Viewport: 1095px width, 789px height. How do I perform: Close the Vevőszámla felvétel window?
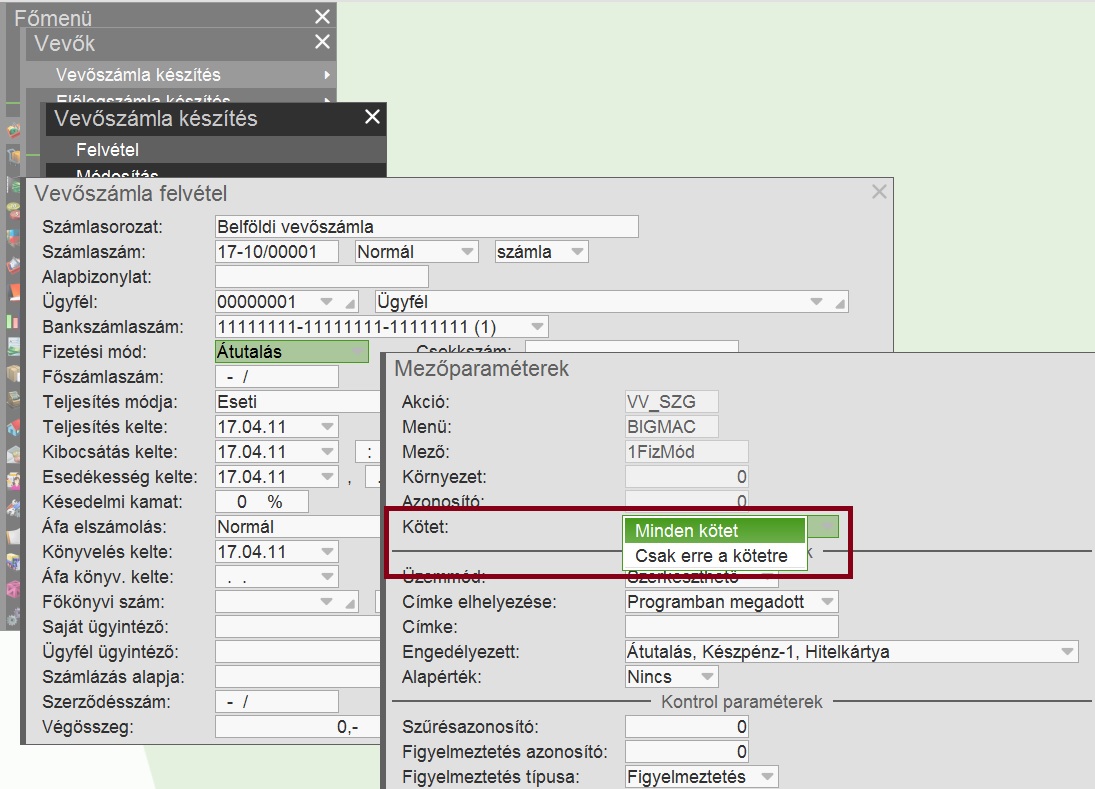[x=879, y=192]
